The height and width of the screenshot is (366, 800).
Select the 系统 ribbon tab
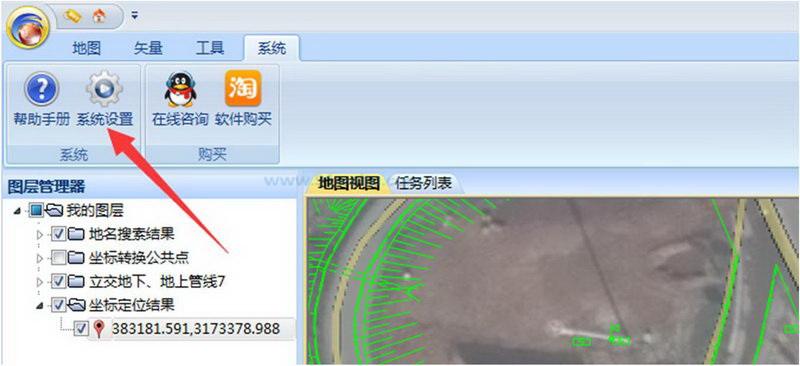point(271,48)
